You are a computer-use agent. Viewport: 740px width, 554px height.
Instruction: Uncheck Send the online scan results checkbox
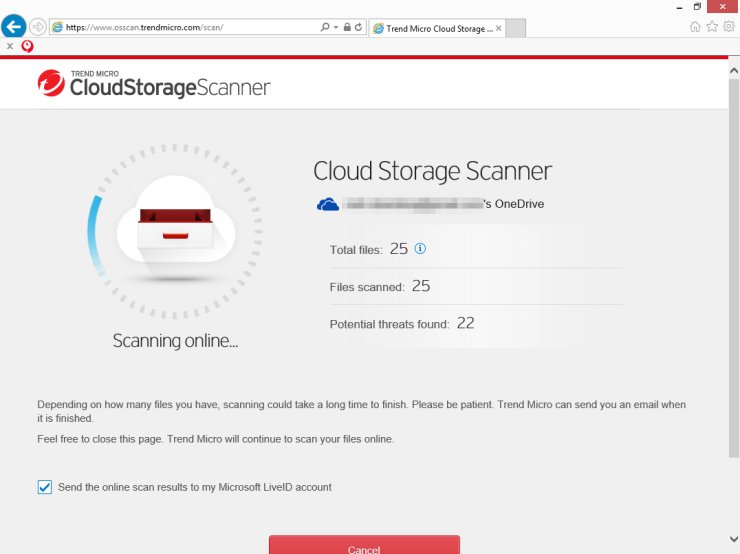coord(44,487)
